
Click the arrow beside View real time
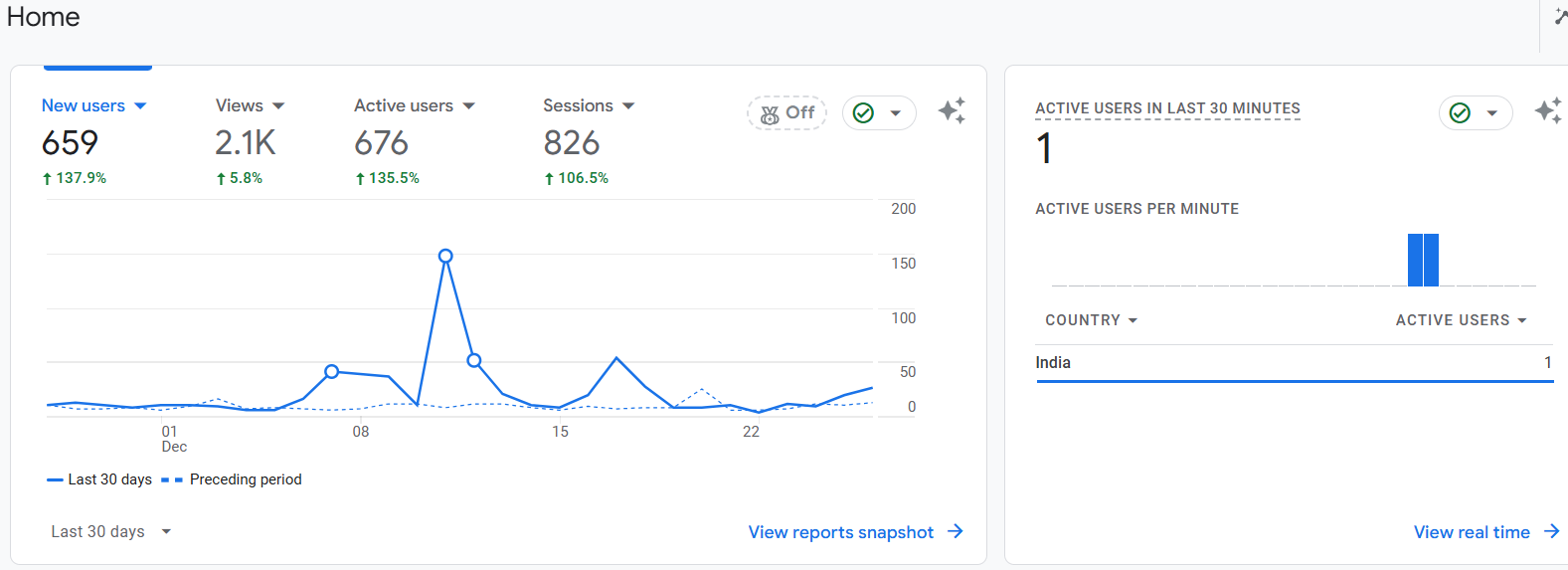click(1551, 531)
